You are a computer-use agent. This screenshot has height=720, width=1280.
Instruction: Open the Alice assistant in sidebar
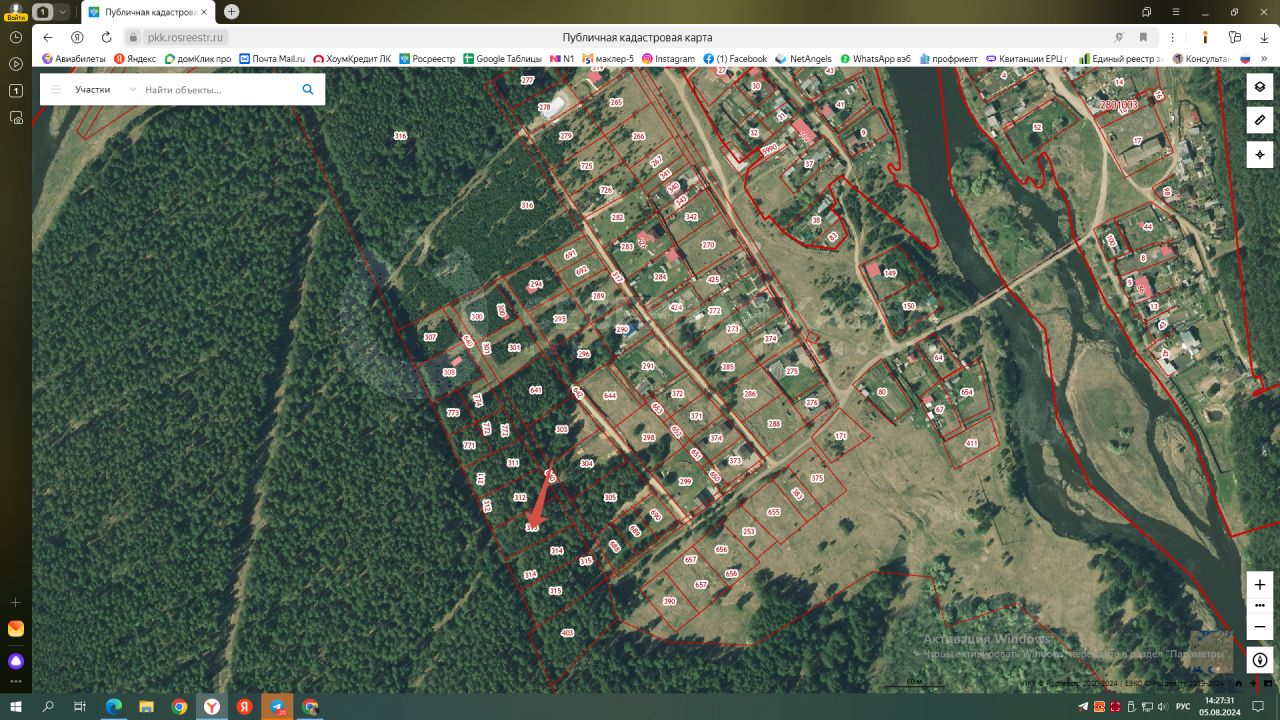coord(16,661)
